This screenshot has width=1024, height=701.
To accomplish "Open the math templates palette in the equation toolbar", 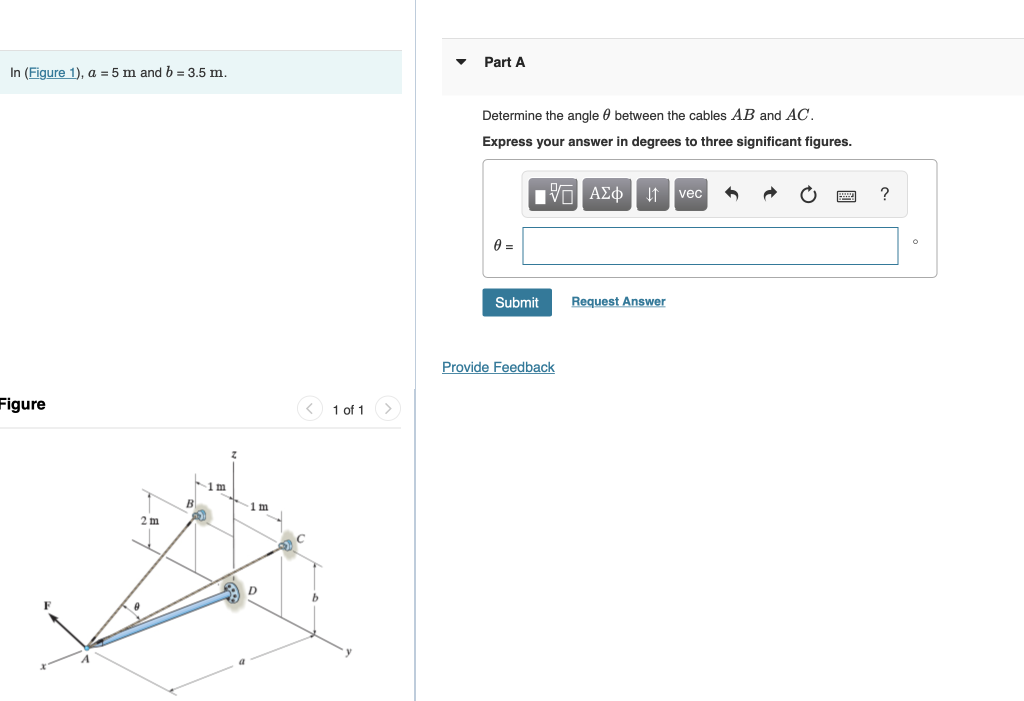I will pos(552,194).
